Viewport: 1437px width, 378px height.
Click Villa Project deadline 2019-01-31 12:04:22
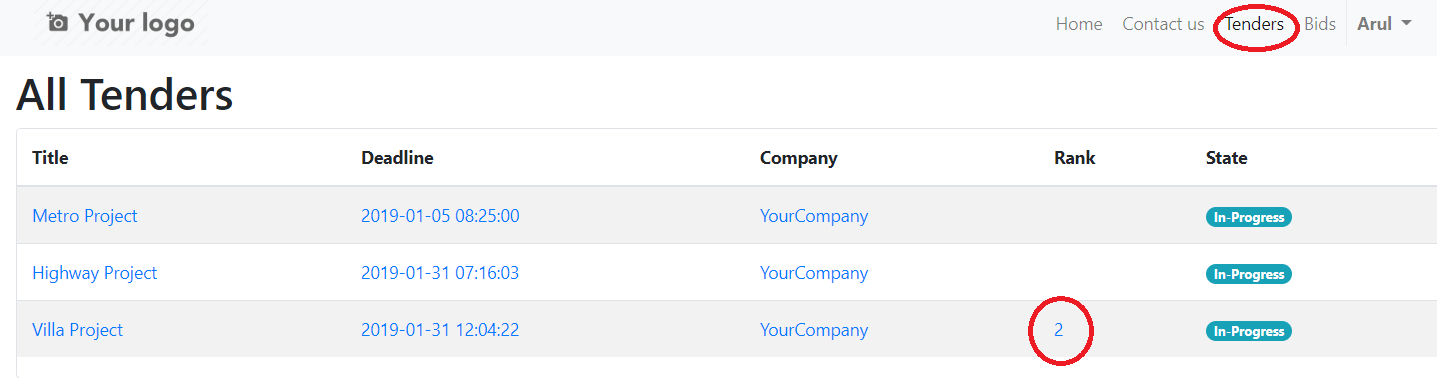(440, 330)
